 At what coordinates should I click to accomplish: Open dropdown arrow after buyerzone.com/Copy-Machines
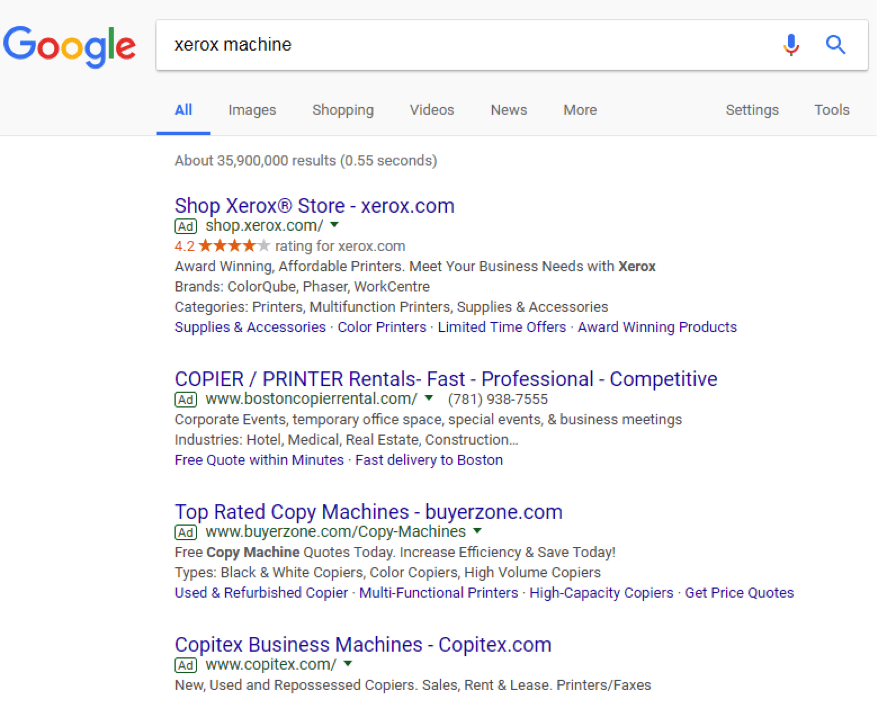point(477,531)
